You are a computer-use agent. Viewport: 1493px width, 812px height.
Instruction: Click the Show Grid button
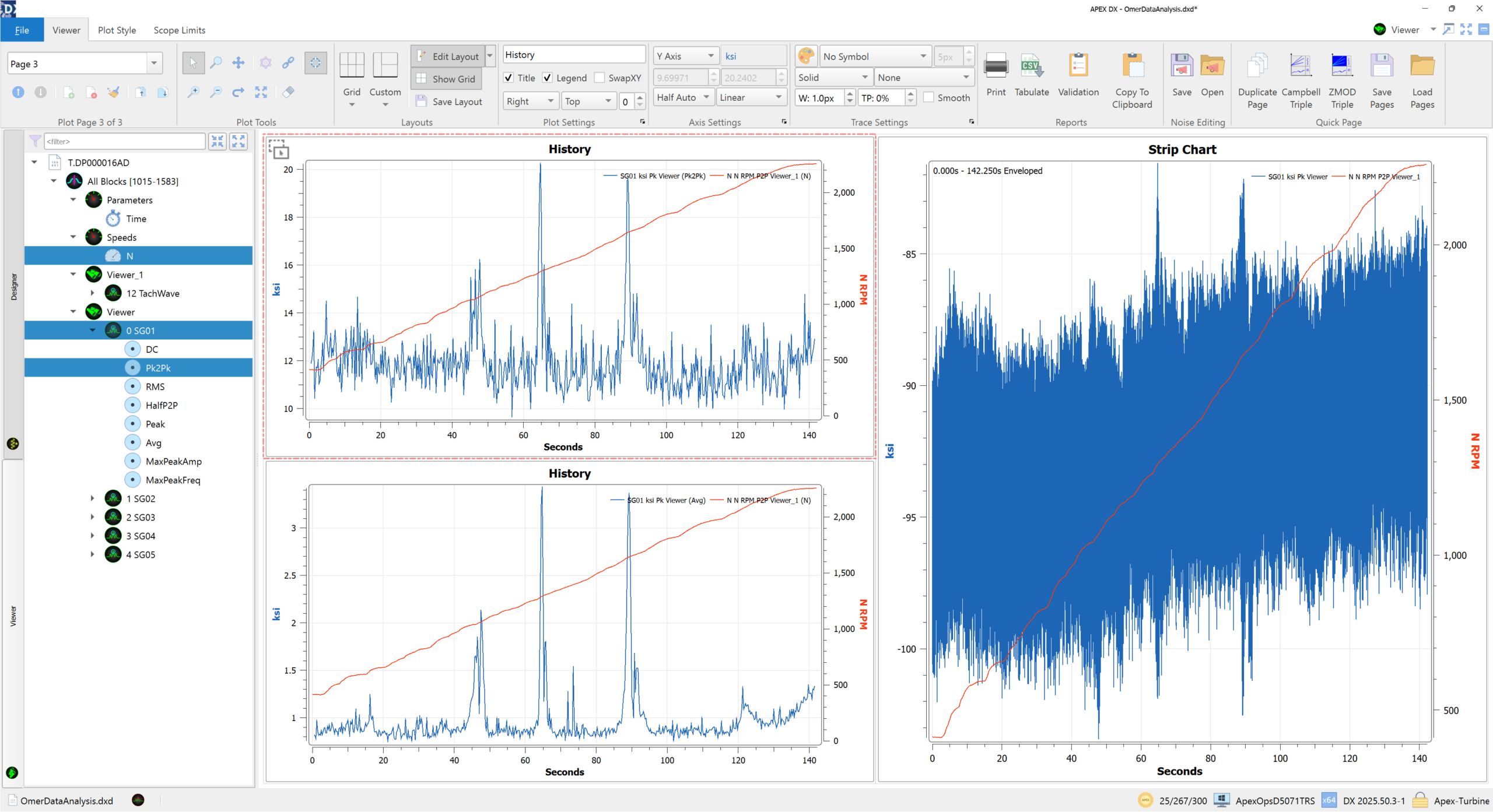[x=446, y=79]
